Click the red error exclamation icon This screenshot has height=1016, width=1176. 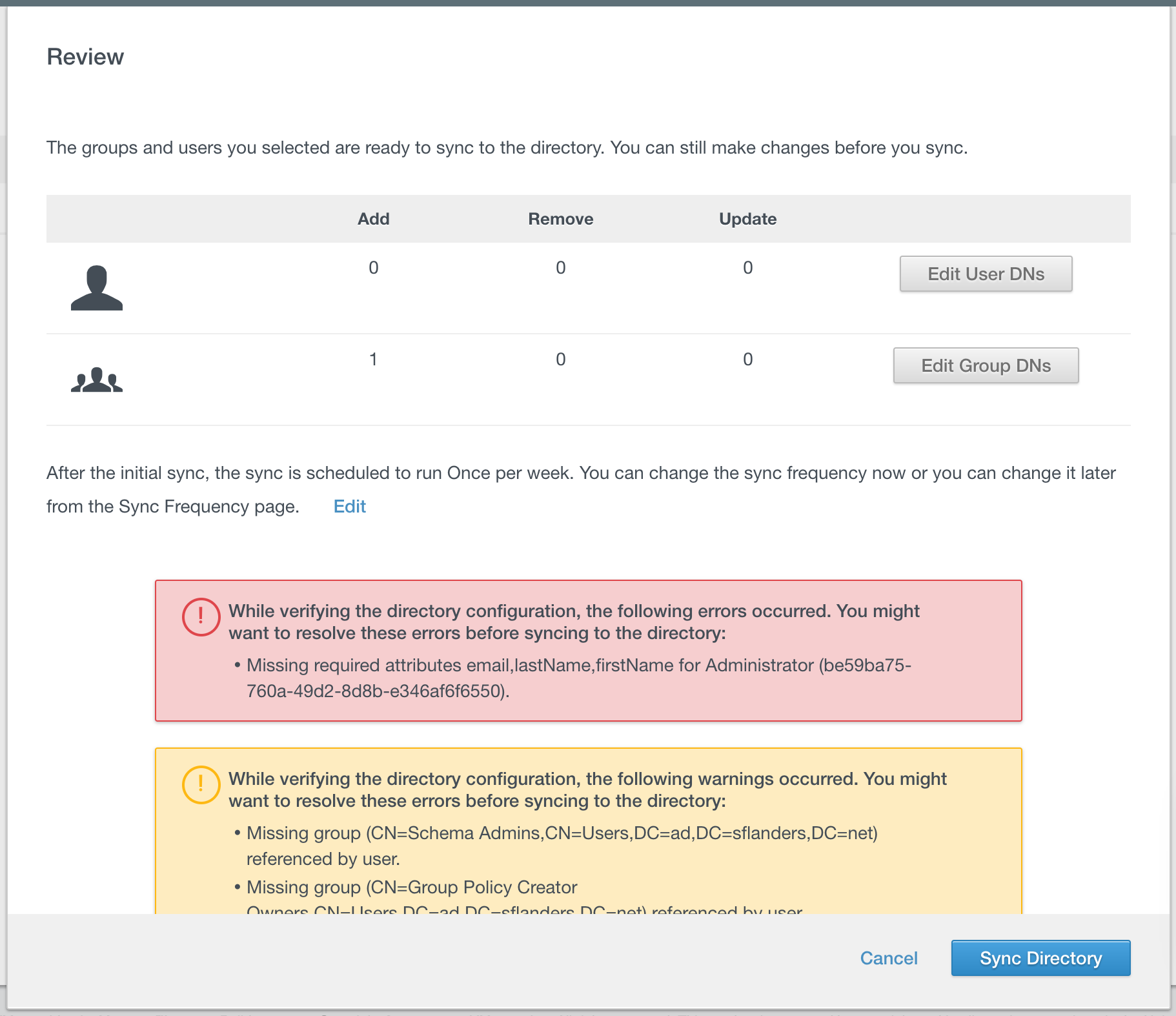click(201, 617)
